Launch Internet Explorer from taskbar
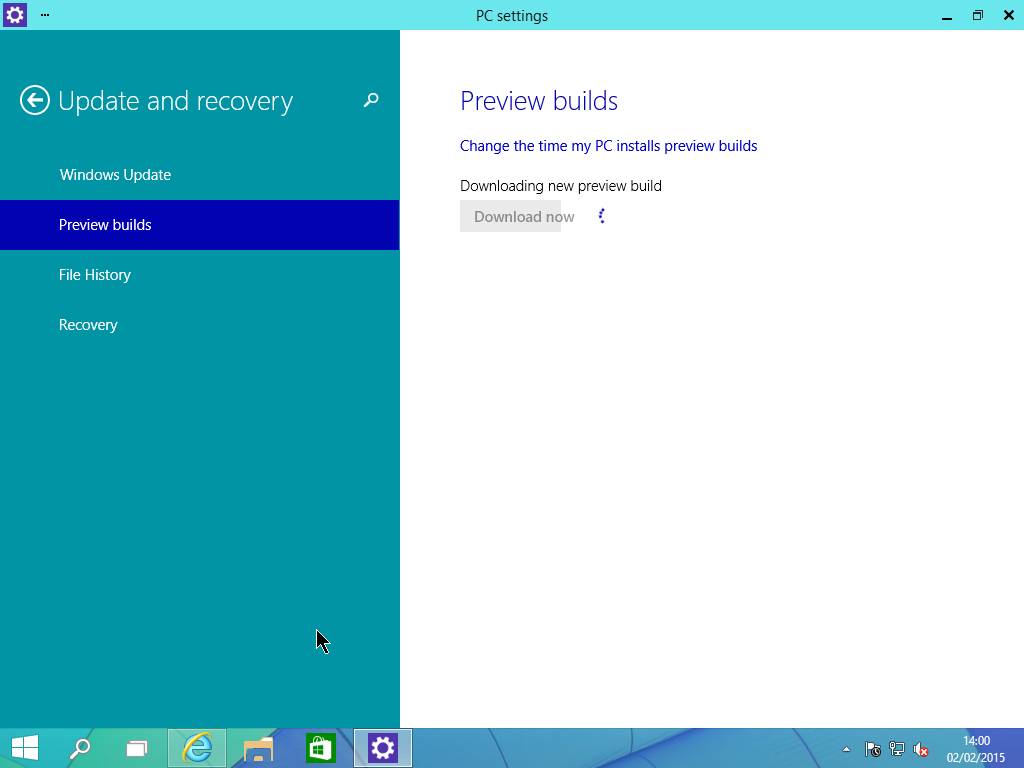The width and height of the screenshot is (1024, 768). click(x=197, y=748)
